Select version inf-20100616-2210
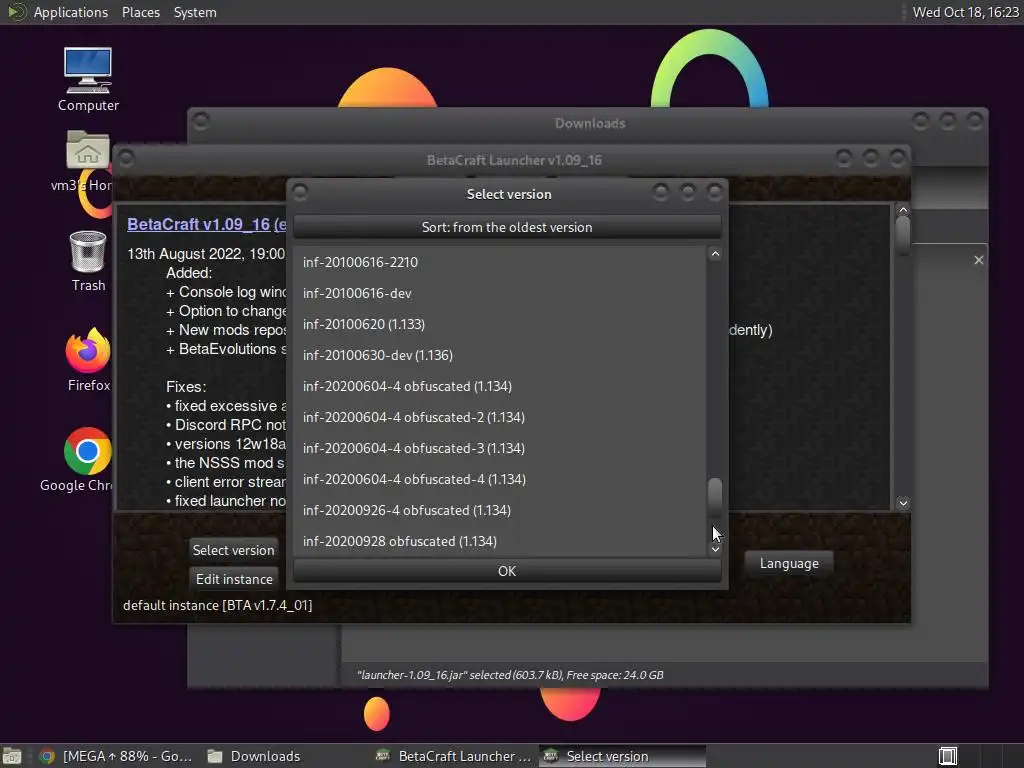This screenshot has height=768, width=1024. [x=500, y=262]
